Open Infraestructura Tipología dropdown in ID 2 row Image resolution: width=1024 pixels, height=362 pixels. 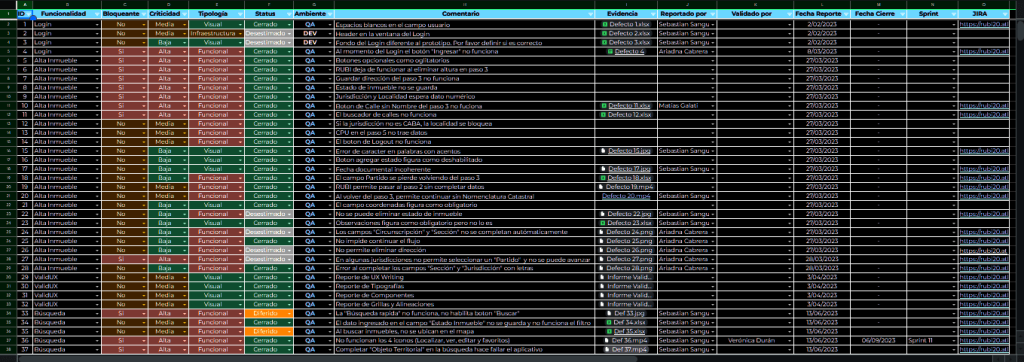(x=240, y=33)
